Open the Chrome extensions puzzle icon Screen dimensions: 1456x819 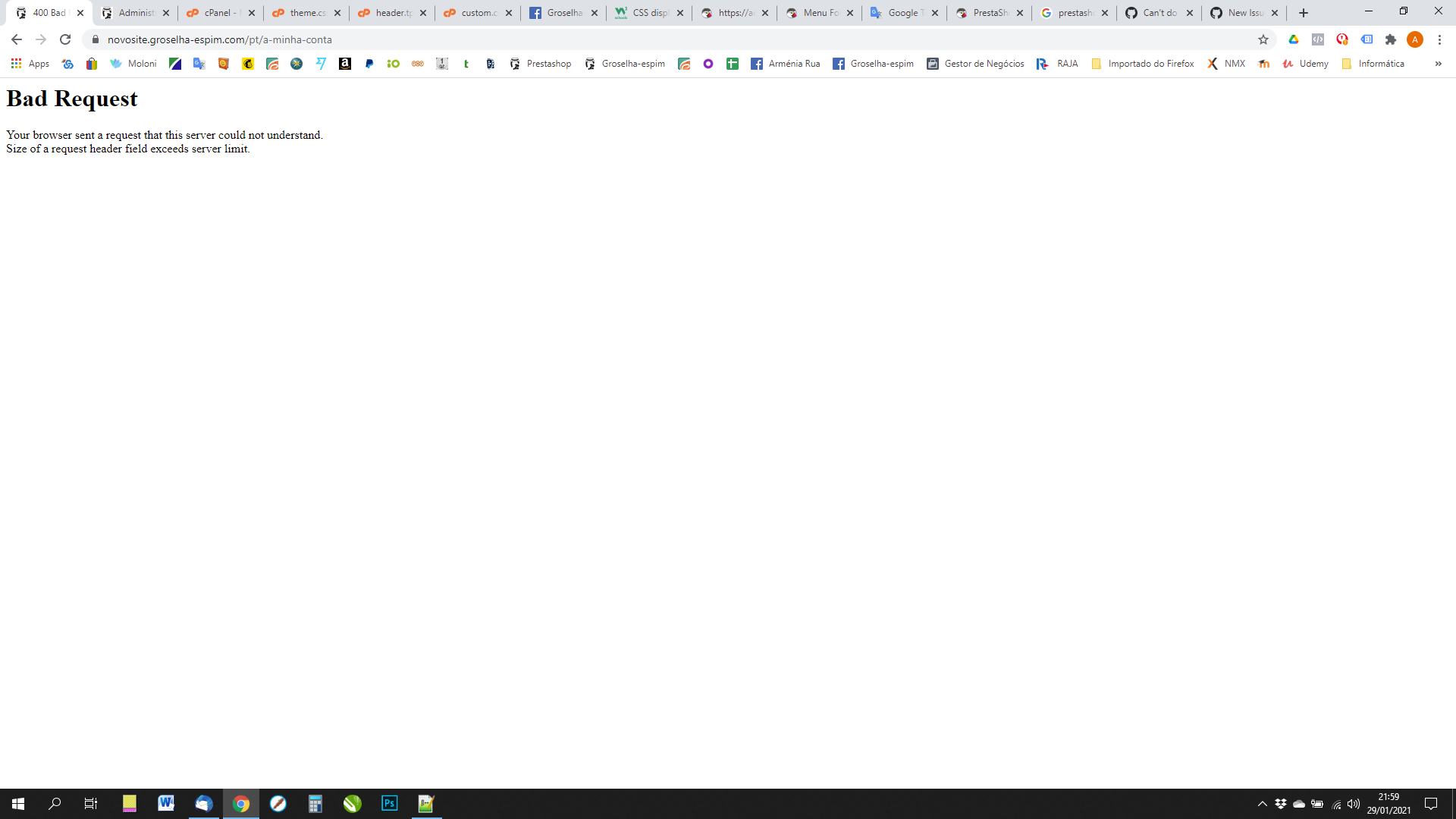1391,39
